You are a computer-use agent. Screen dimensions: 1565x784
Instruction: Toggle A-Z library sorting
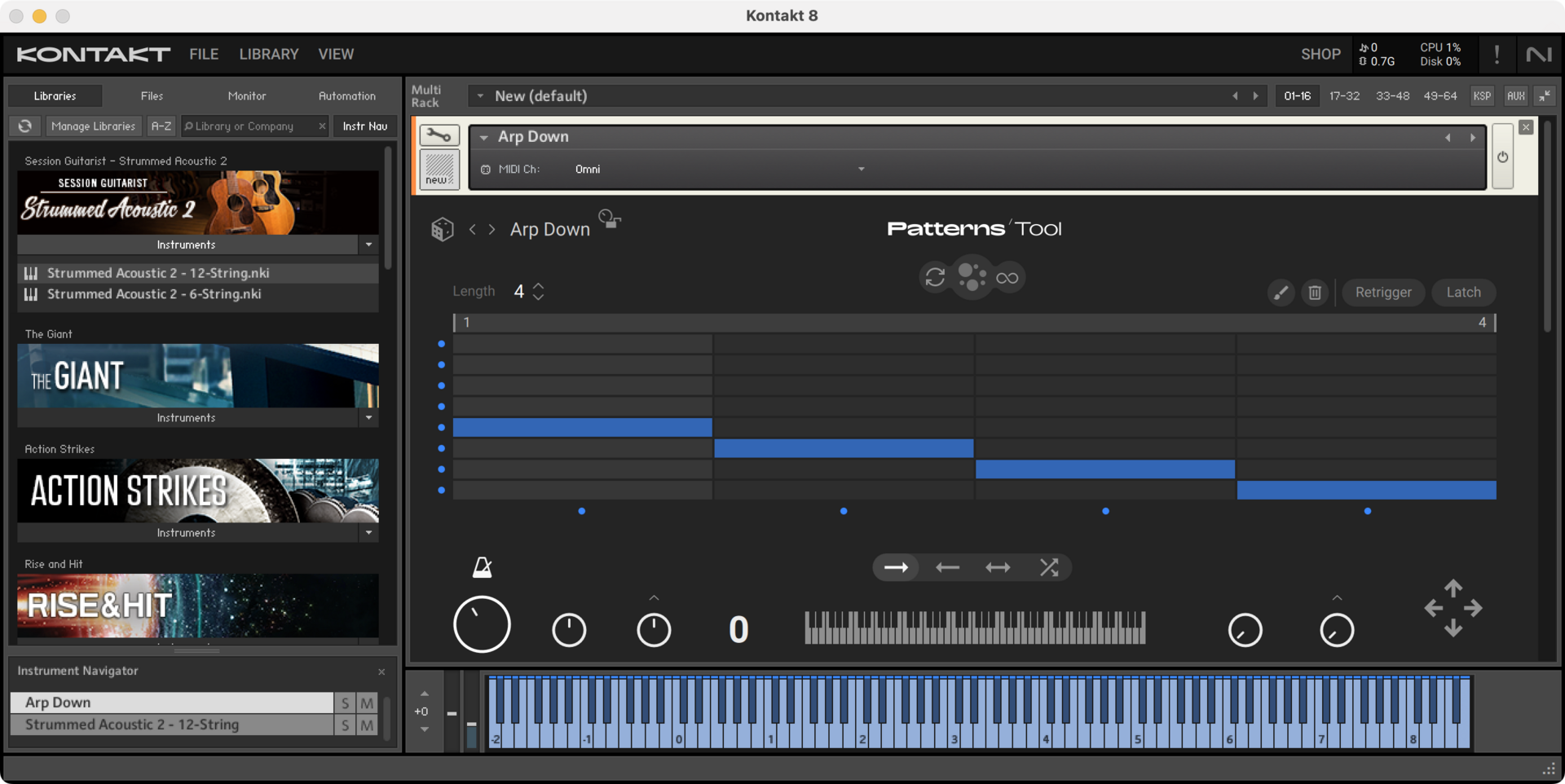coord(161,126)
